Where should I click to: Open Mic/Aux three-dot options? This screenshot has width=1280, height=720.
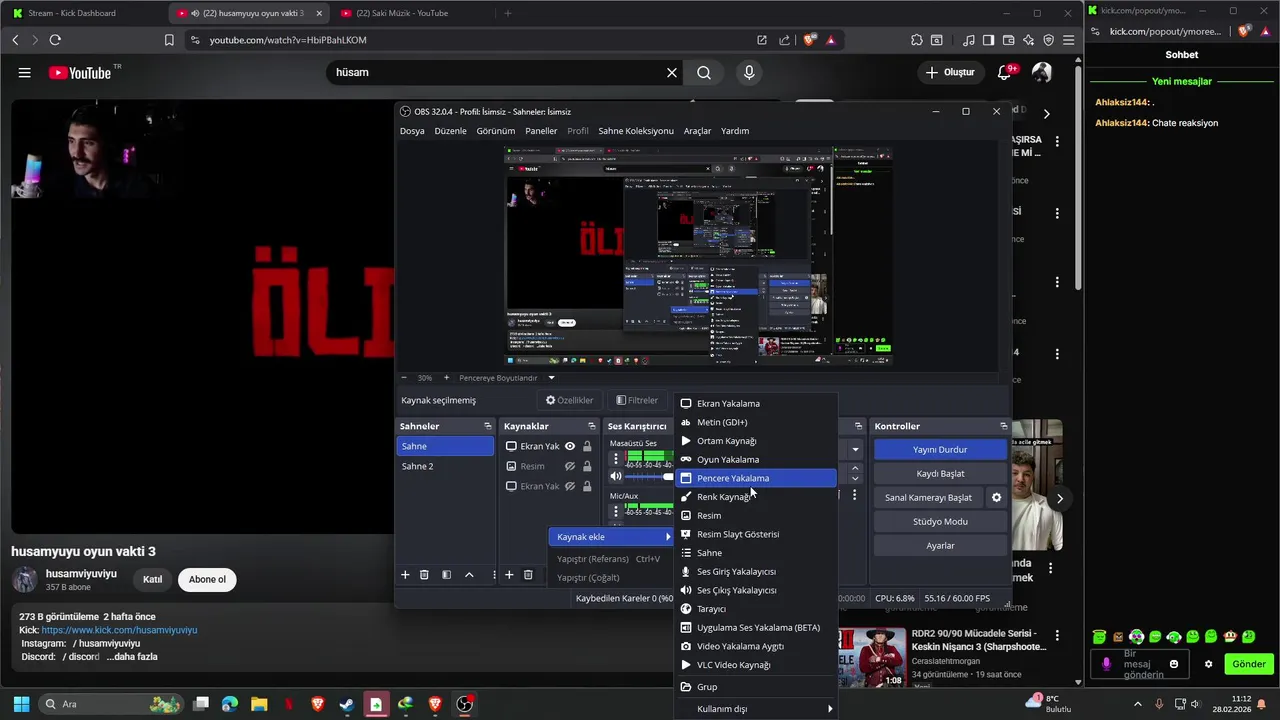(616, 512)
